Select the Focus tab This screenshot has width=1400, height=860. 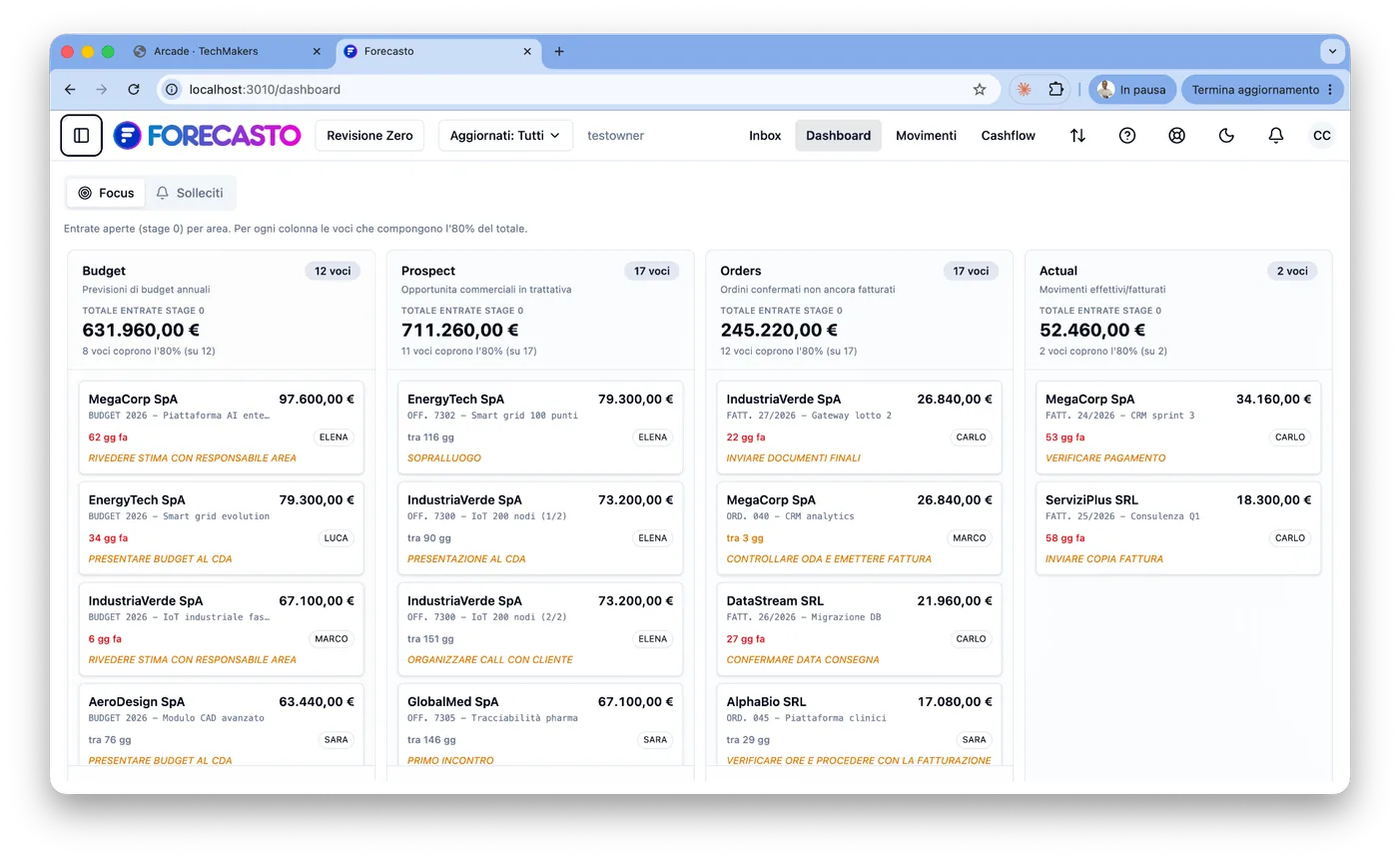coord(106,193)
